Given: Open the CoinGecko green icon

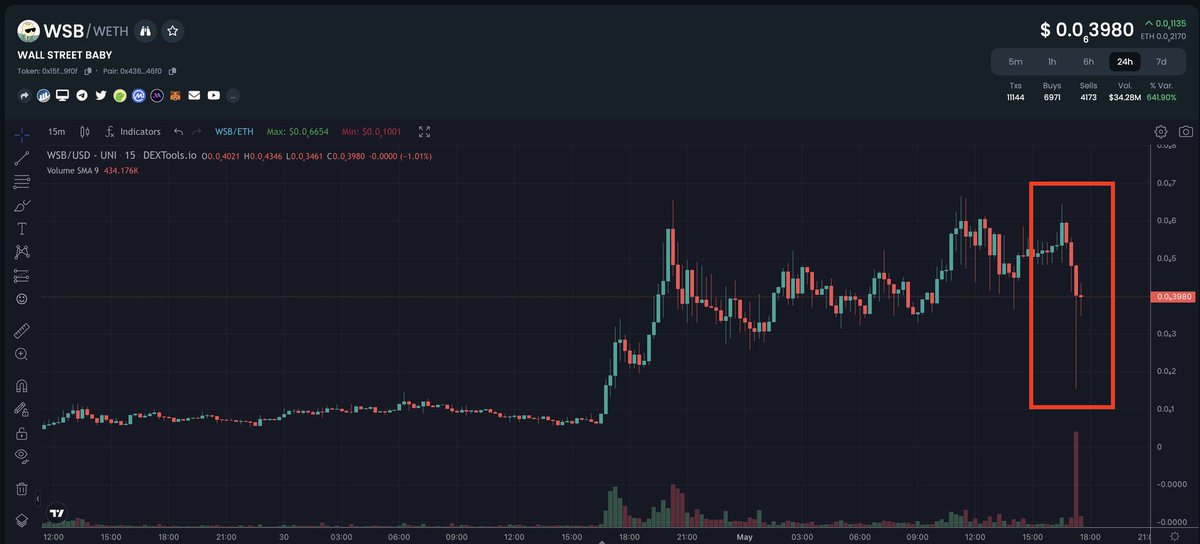Looking at the screenshot, I should point(119,96).
